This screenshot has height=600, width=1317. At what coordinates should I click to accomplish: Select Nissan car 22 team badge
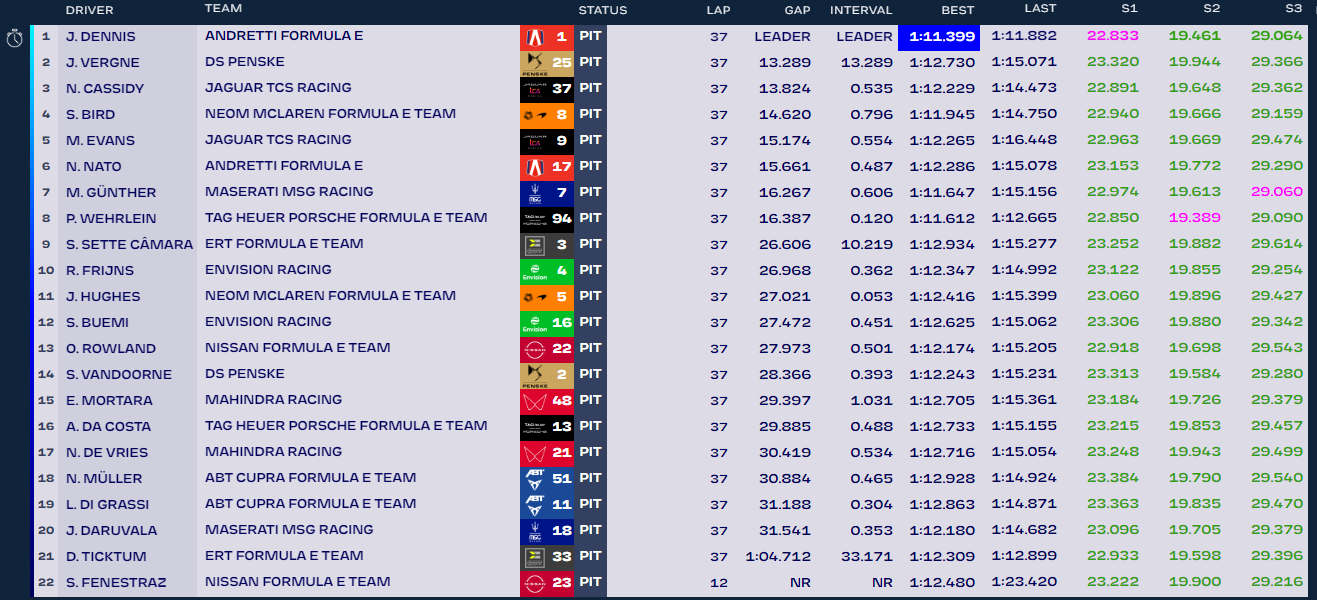pos(546,349)
